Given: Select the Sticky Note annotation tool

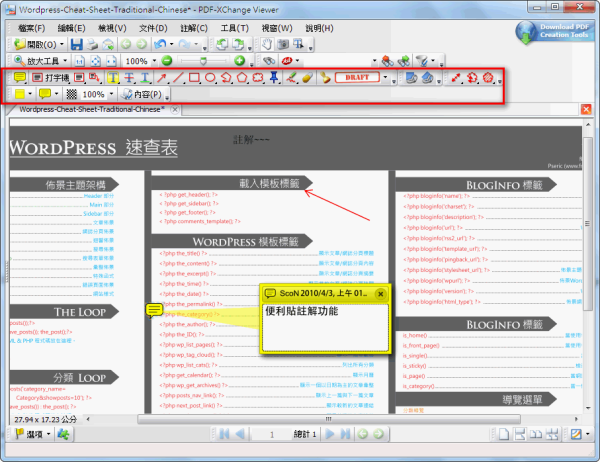Looking at the screenshot, I should [x=20, y=77].
